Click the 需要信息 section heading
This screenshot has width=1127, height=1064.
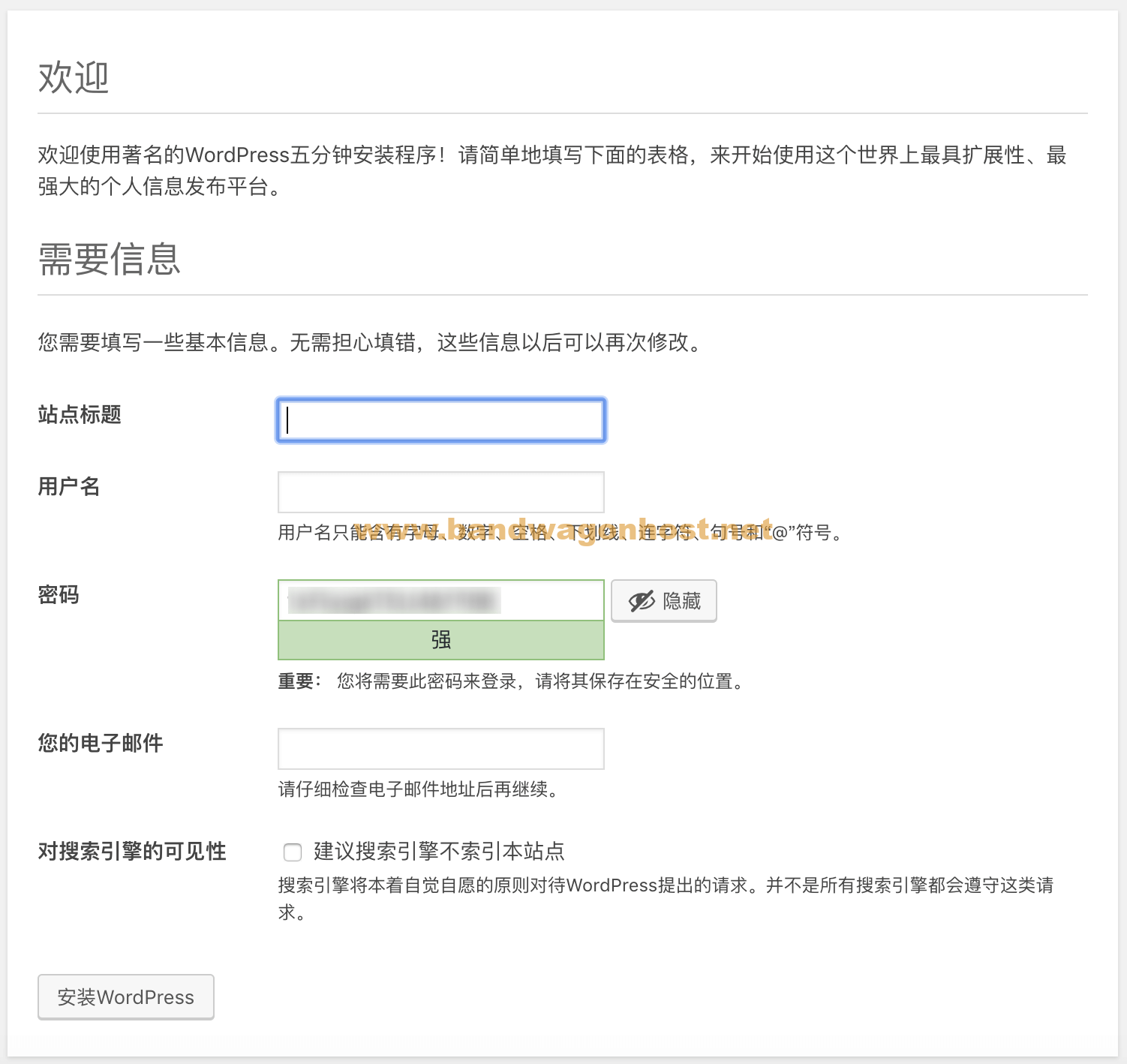tap(110, 260)
